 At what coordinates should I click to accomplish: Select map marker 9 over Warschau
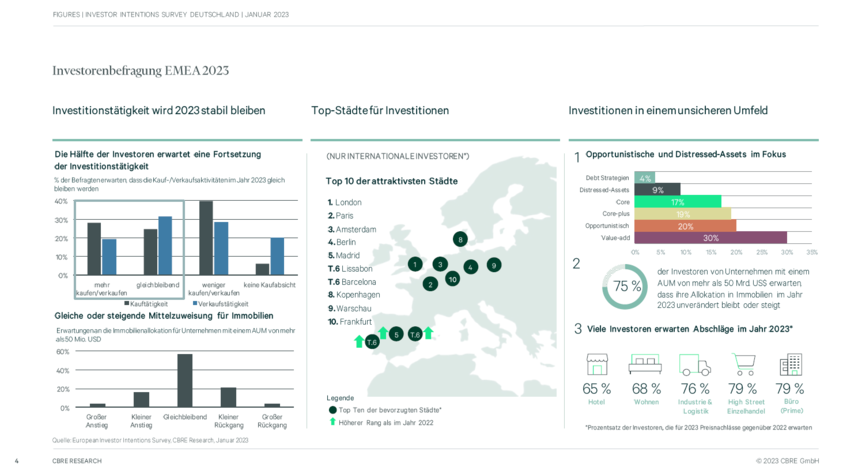tap(494, 264)
